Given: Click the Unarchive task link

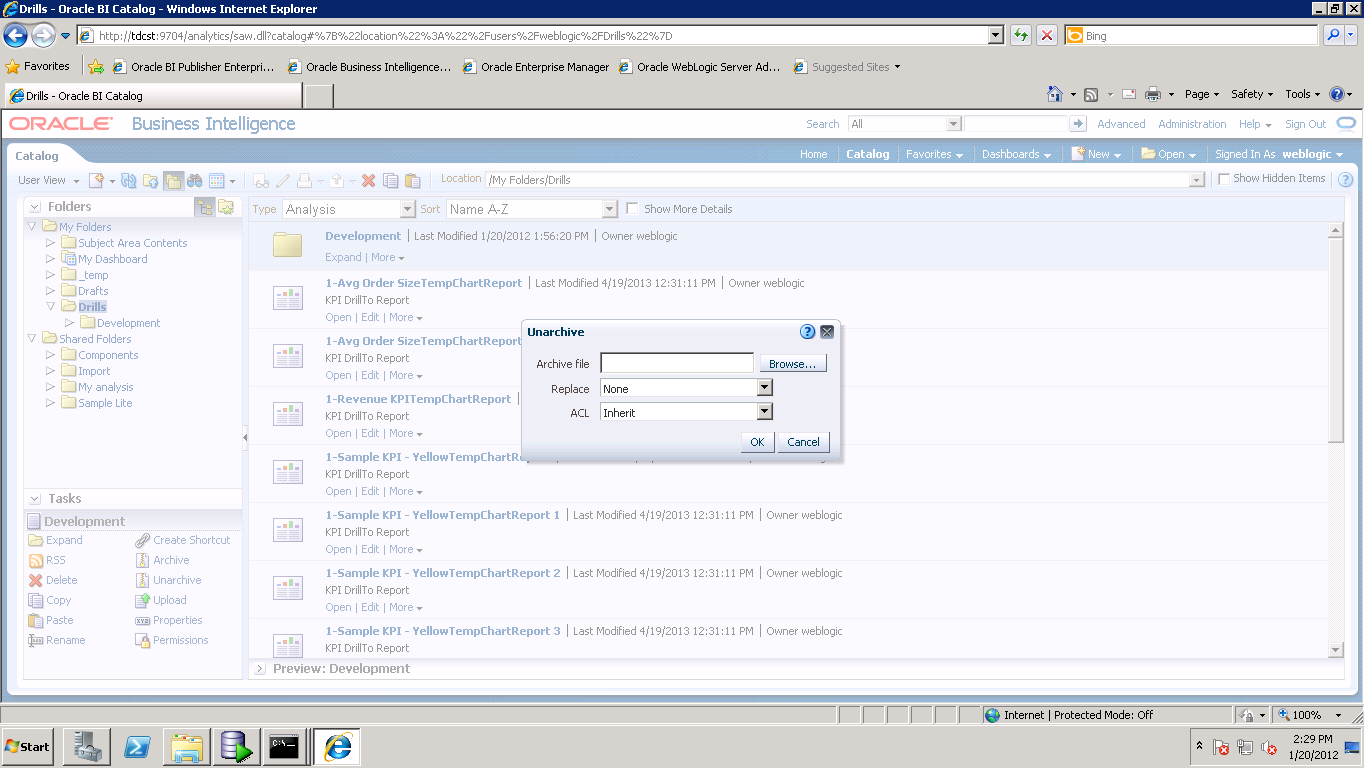Looking at the screenshot, I should click(x=177, y=580).
